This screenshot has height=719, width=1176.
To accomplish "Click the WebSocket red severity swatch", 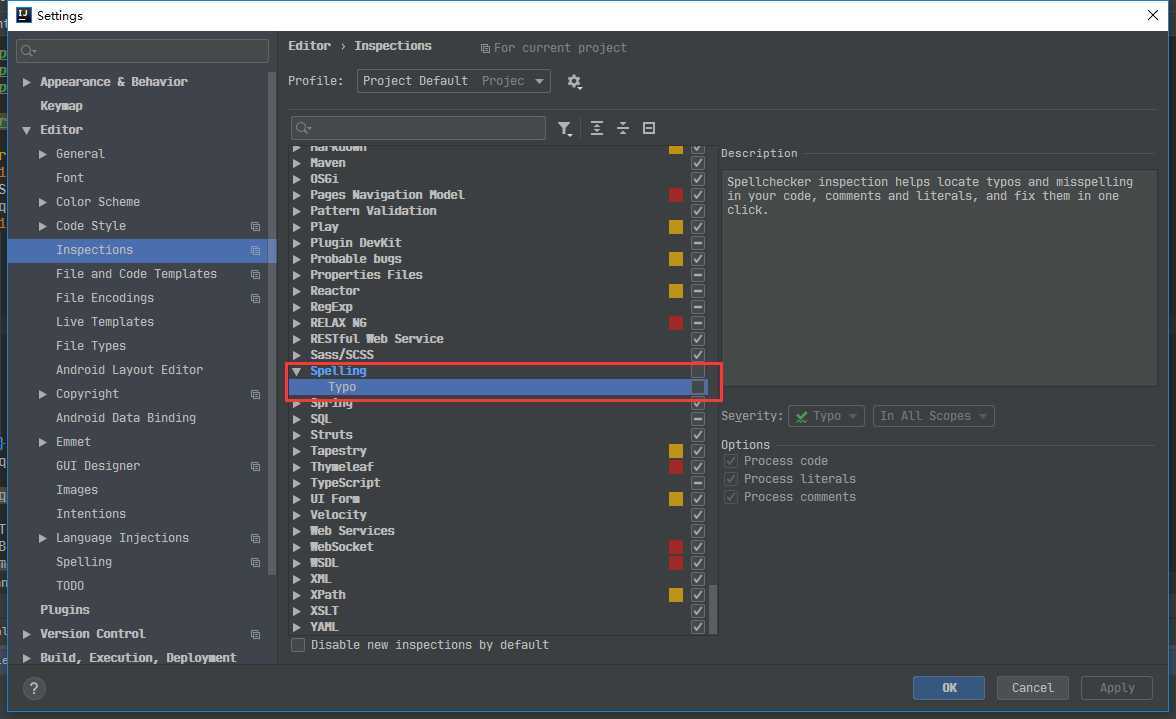I will coord(676,547).
